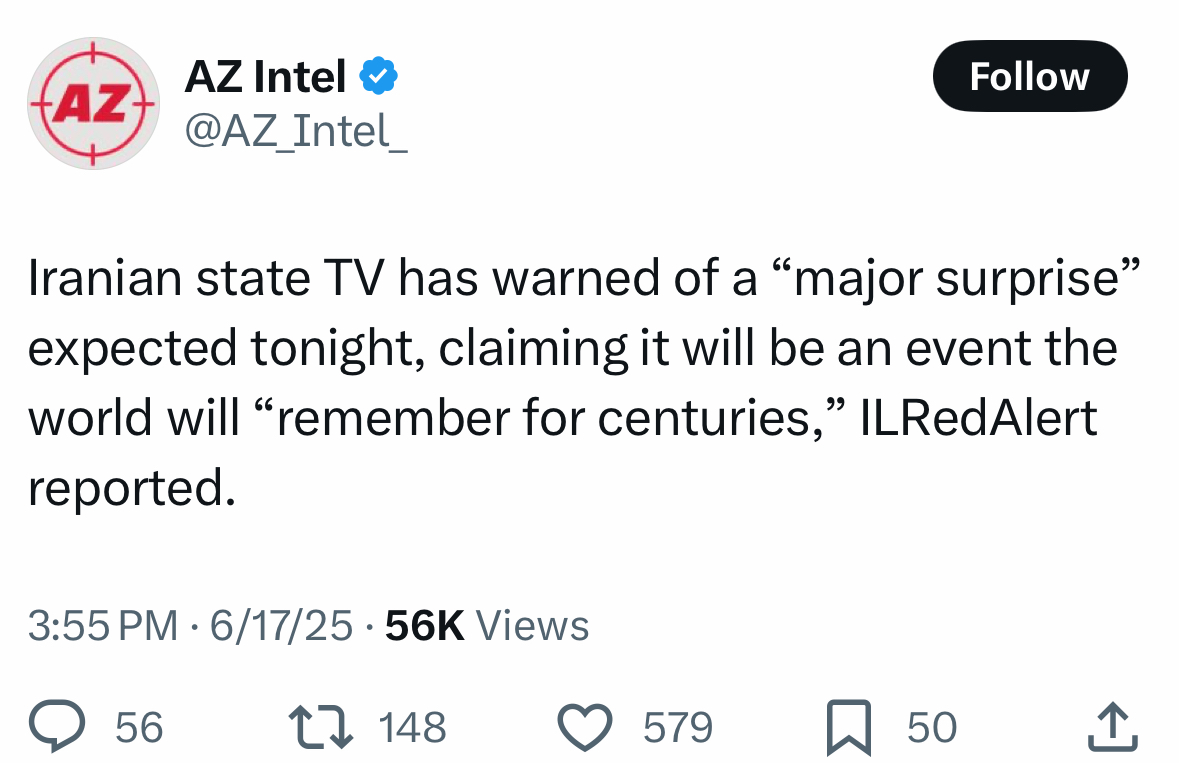This screenshot has height=763, width=1179.
Task: Open the AZ Intel display name
Action: [x=265, y=76]
